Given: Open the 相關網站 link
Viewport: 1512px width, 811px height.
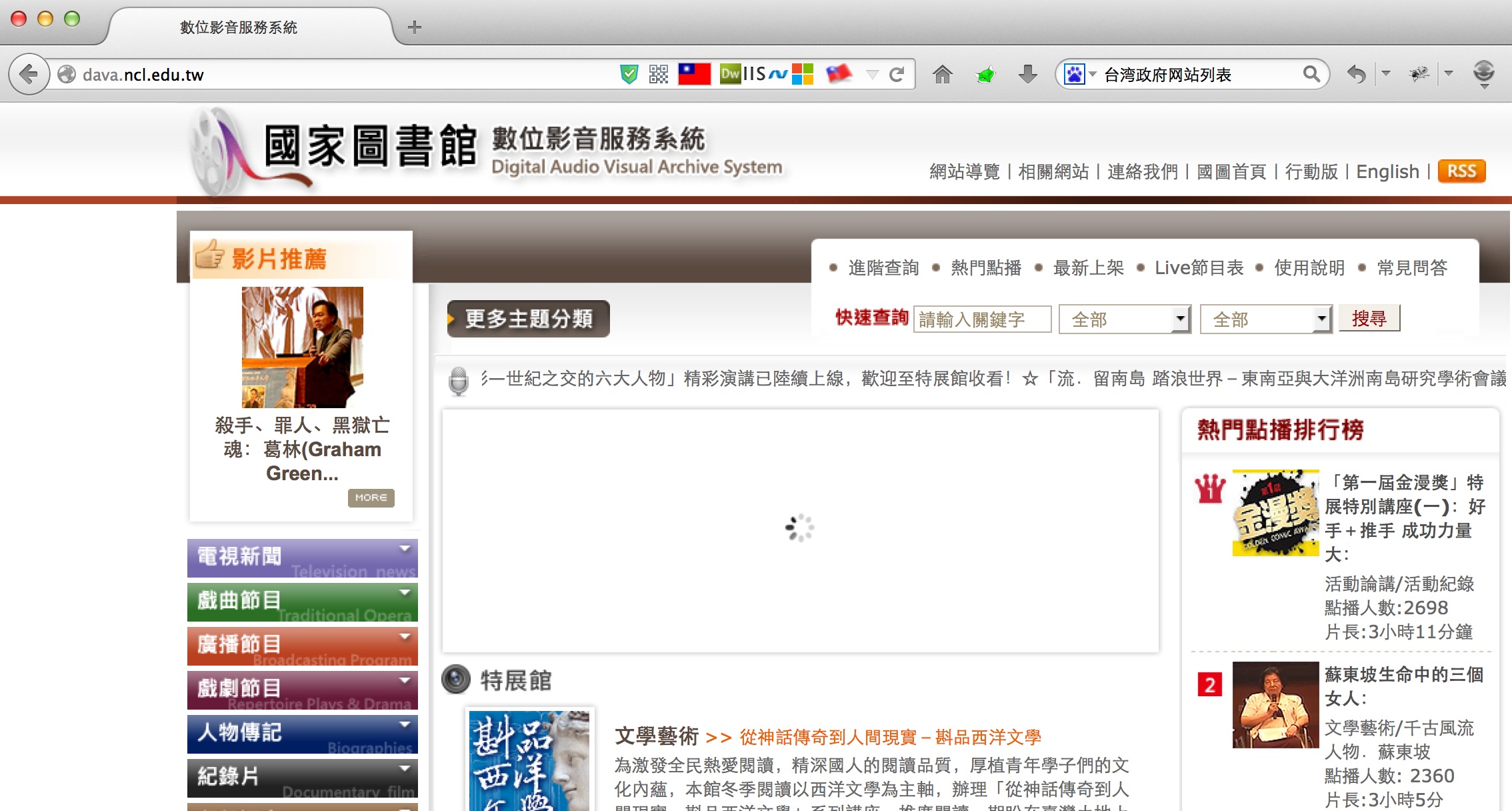Looking at the screenshot, I should [x=1053, y=172].
